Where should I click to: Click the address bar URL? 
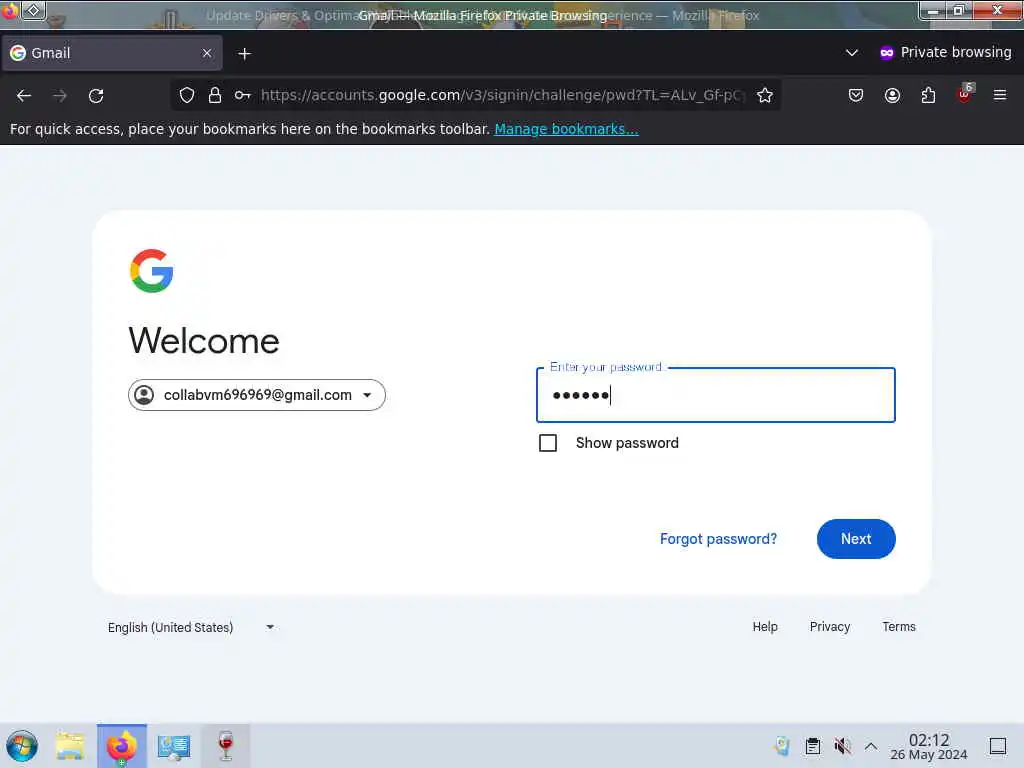tap(503, 95)
